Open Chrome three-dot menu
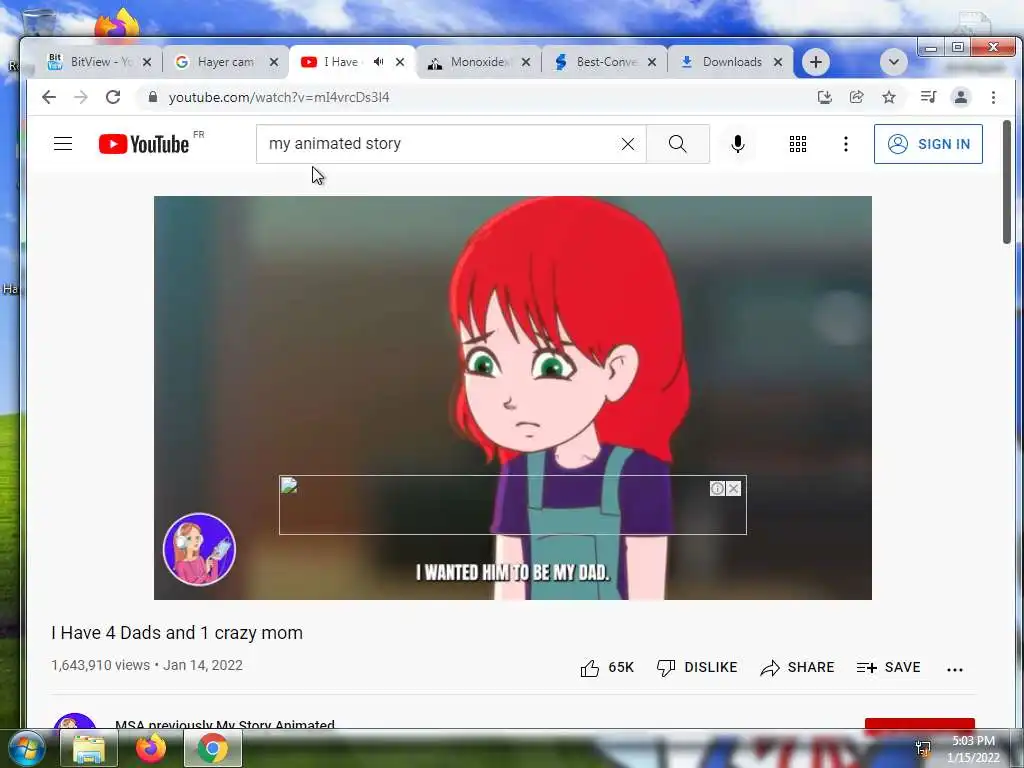The image size is (1024, 768). 993,97
